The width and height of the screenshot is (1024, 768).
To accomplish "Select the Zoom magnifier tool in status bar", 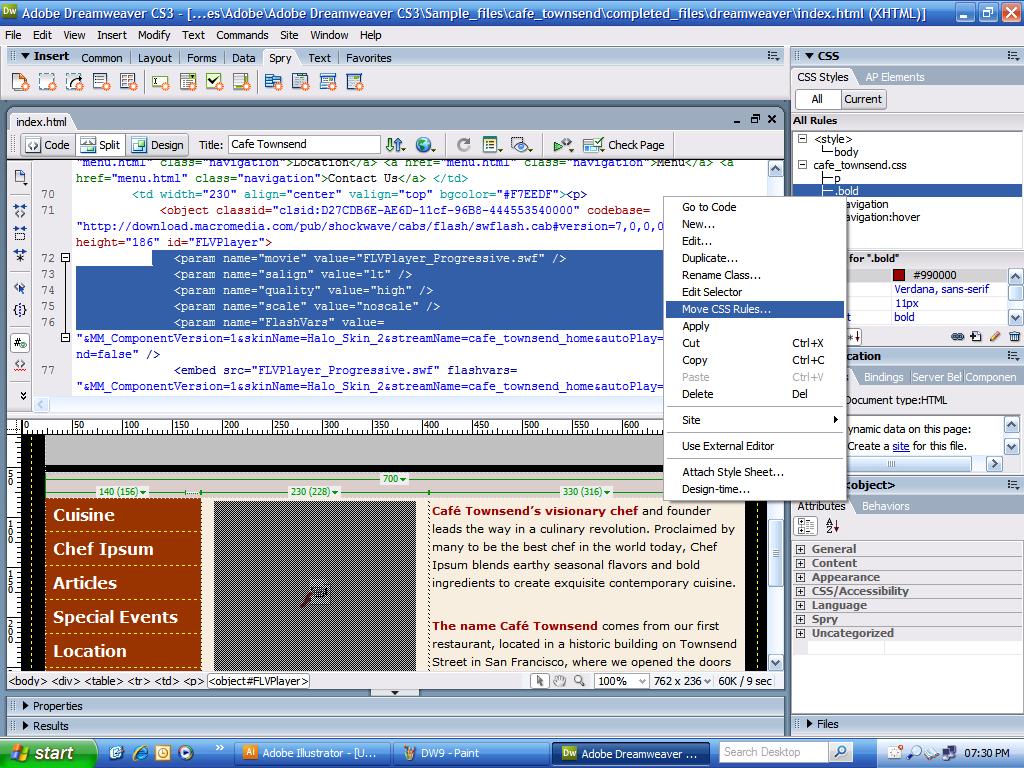I will (579, 681).
